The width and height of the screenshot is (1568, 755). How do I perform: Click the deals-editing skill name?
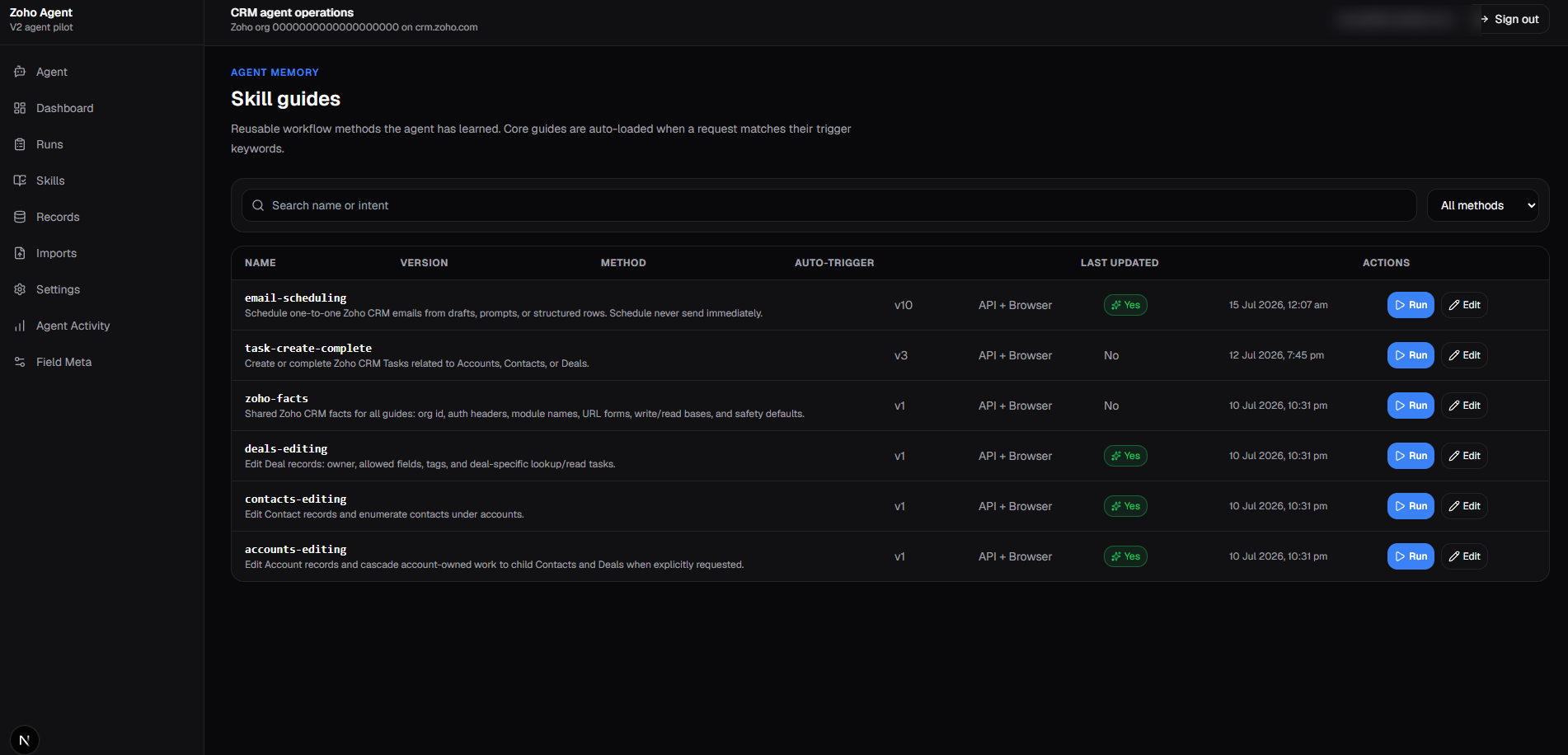tap(286, 448)
